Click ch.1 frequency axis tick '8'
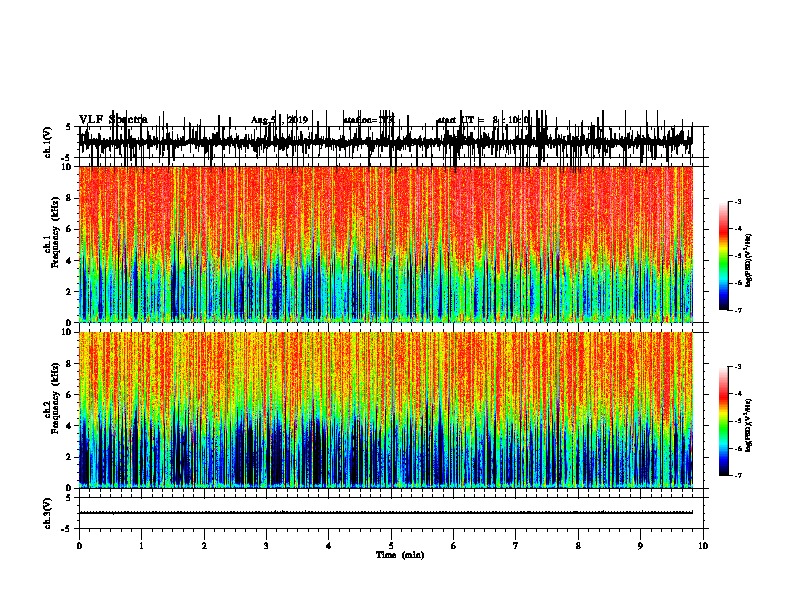This screenshot has height=612, width=792. [x=69, y=198]
